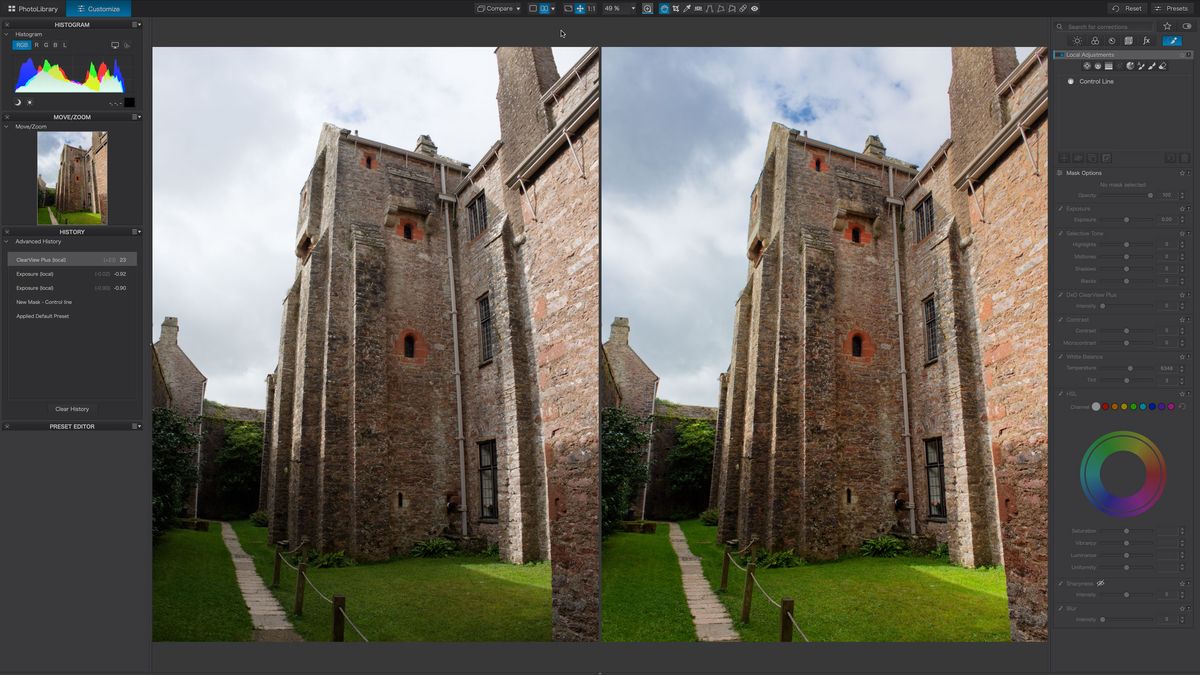Toggle the side-by-side comparison view

(x=544, y=8)
